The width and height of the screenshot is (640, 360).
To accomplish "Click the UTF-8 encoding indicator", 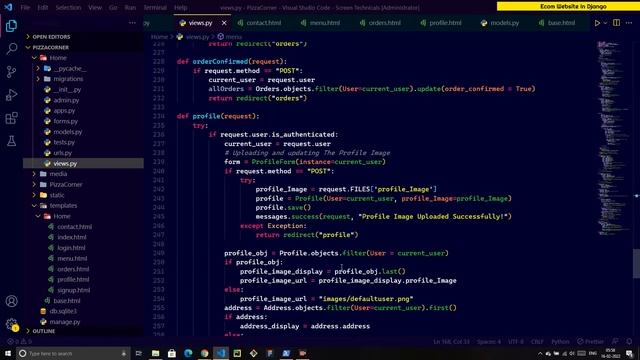I will click(516, 341).
